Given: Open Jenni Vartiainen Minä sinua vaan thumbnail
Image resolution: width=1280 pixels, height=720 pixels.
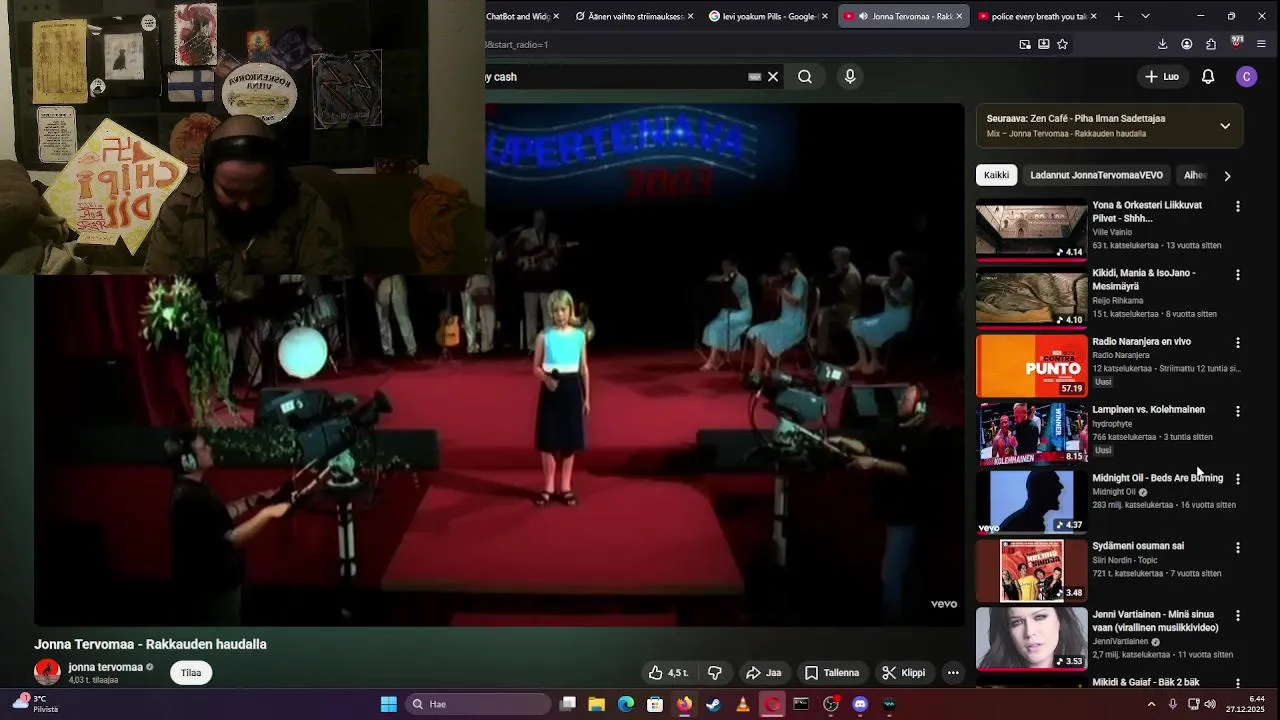Looking at the screenshot, I should point(1031,638).
